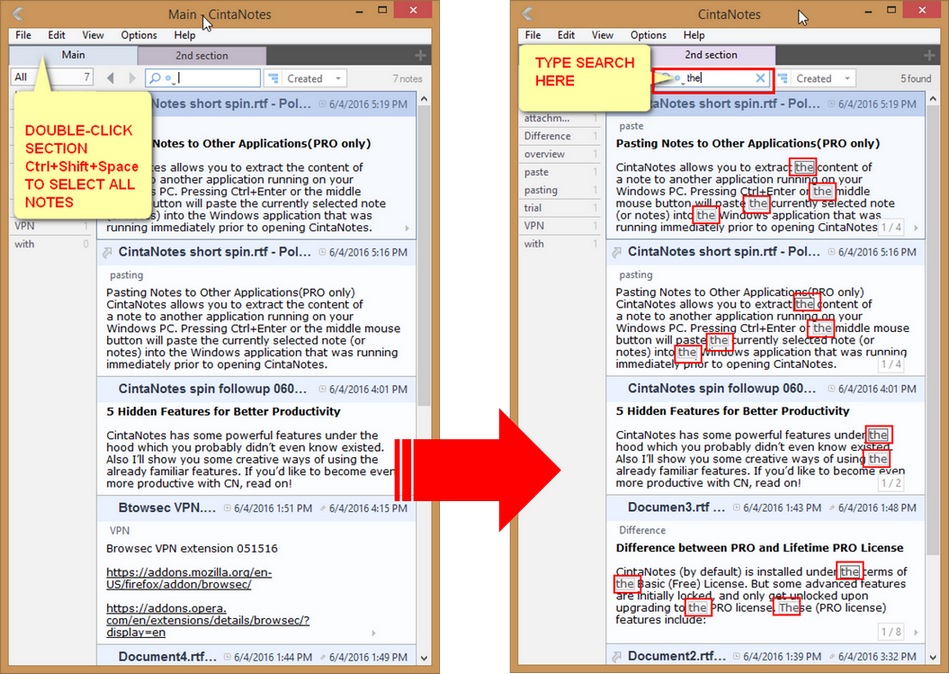Open the addons.mozilla.org Browsec link
Screen dimensions: 949x674
(189, 578)
